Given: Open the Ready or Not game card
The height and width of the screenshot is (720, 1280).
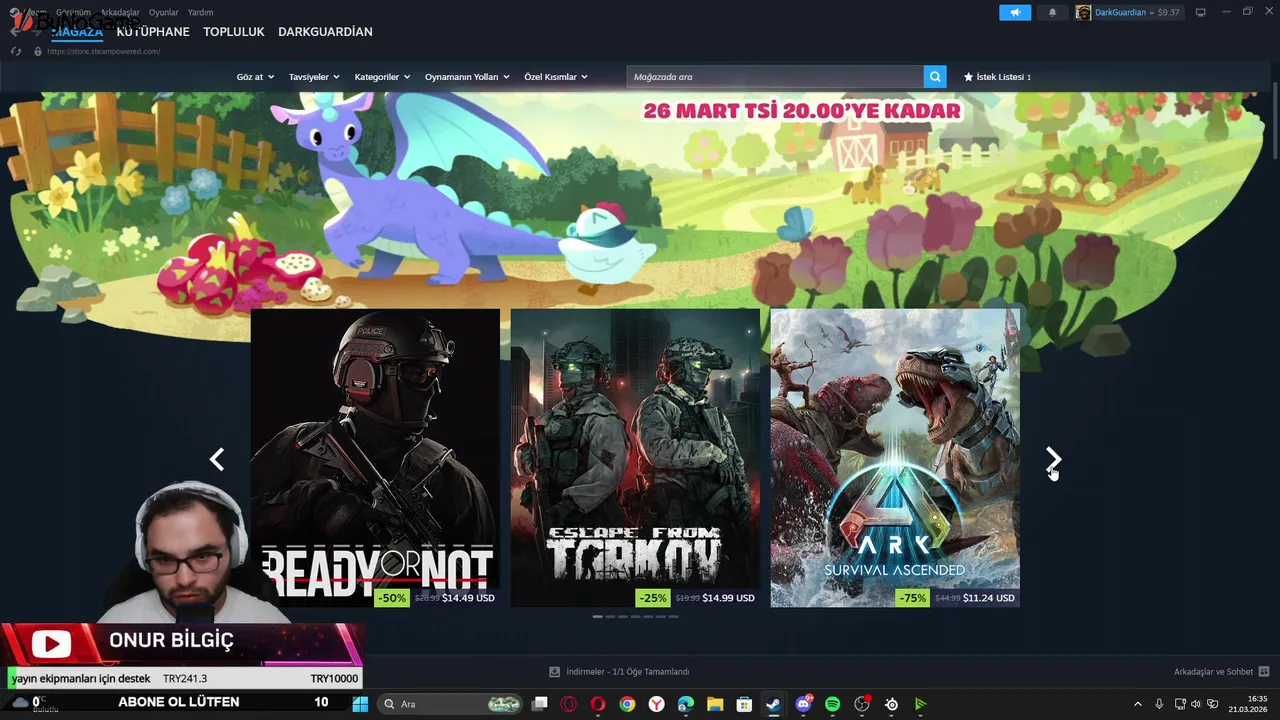Looking at the screenshot, I should point(375,458).
